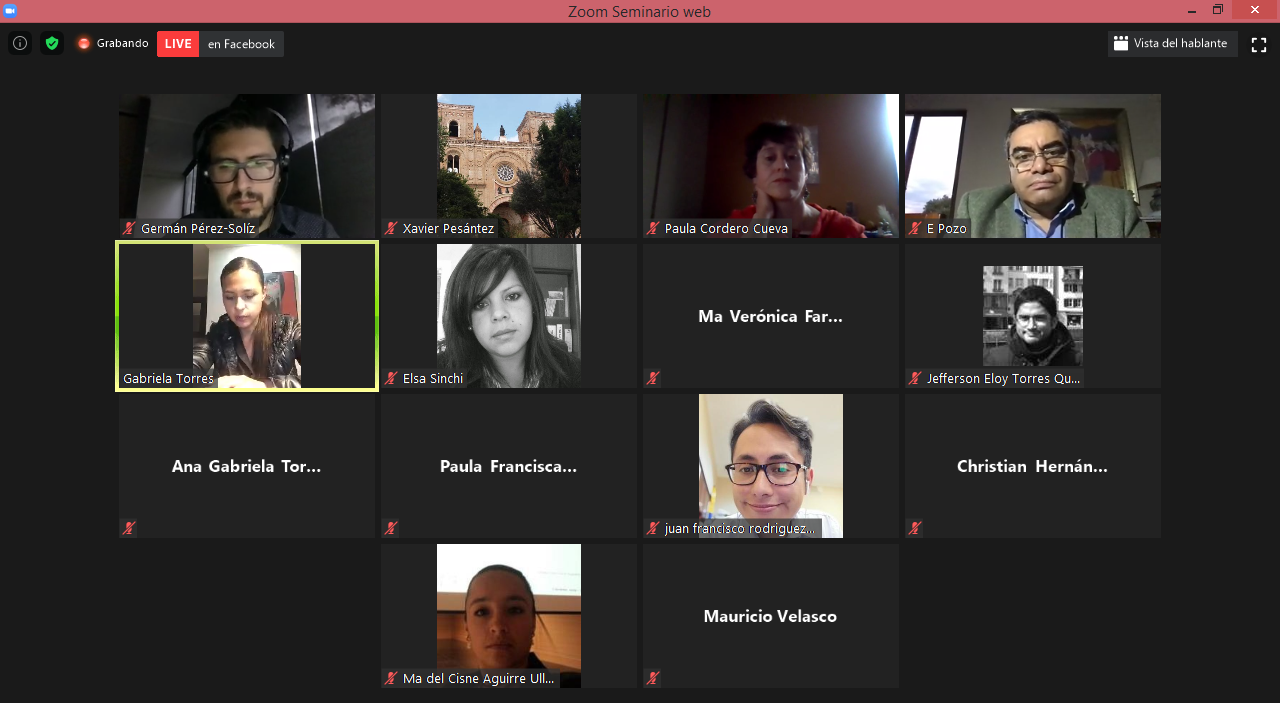
Task: Click muted mic icon on Ma Verónica tile
Action: pyautogui.click(x=653, y=378)
